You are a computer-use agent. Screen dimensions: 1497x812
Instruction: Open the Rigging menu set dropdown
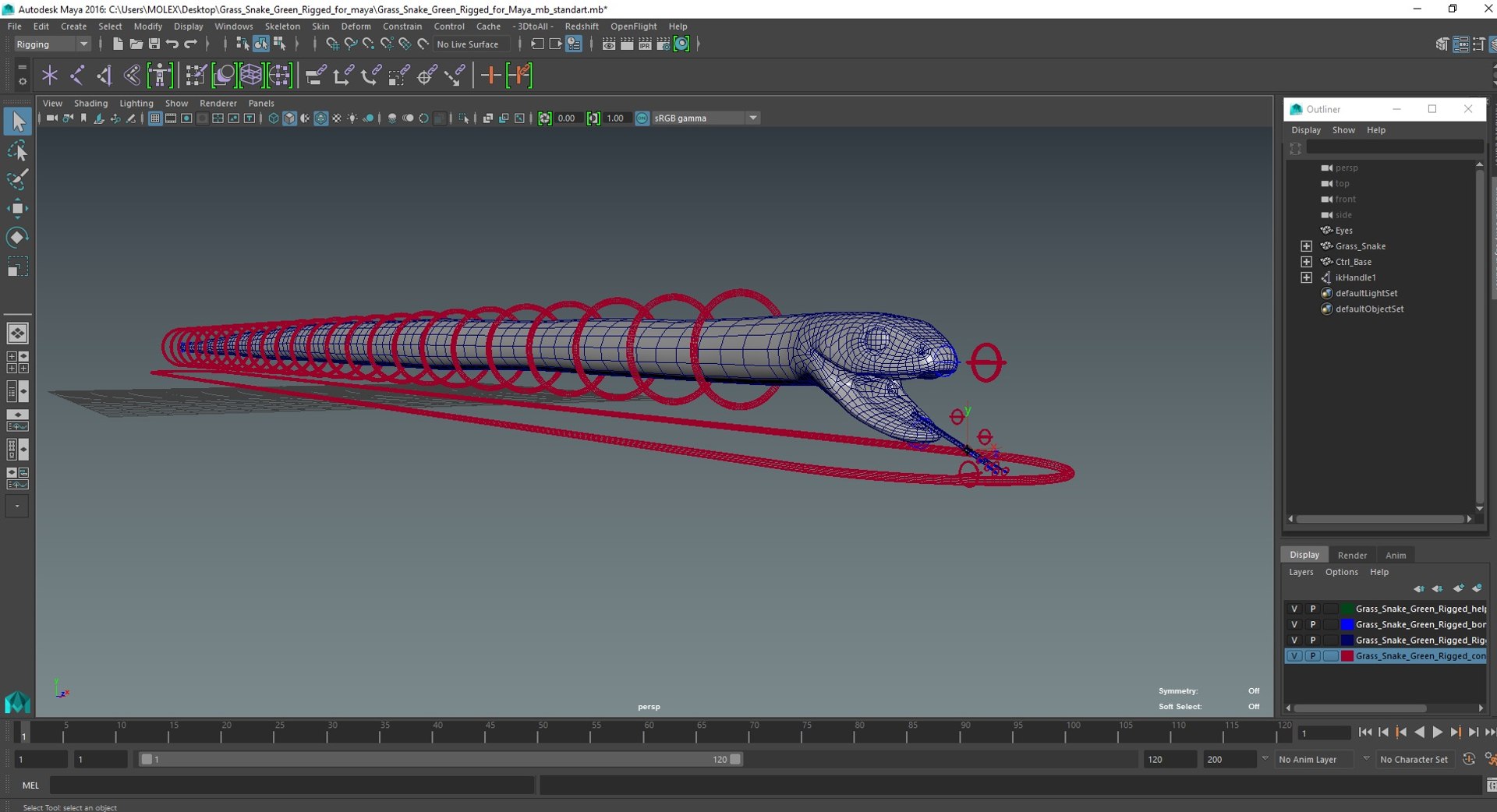point(51,44)
